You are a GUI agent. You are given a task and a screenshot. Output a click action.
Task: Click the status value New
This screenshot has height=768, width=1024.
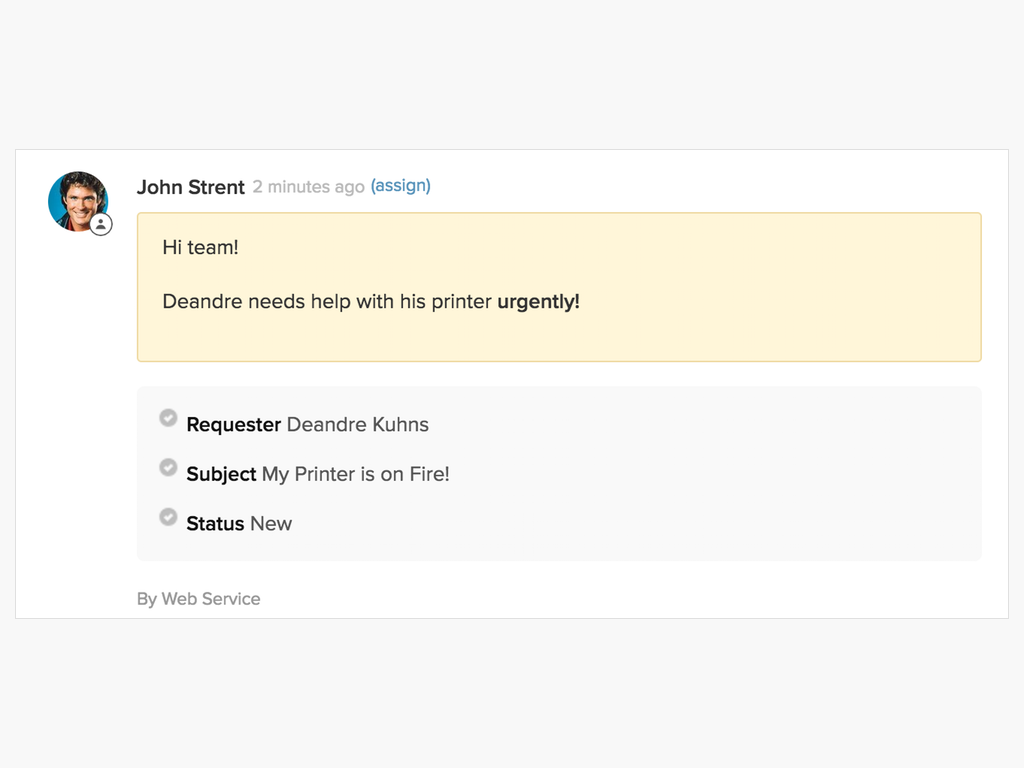click(x=271, y=524)
